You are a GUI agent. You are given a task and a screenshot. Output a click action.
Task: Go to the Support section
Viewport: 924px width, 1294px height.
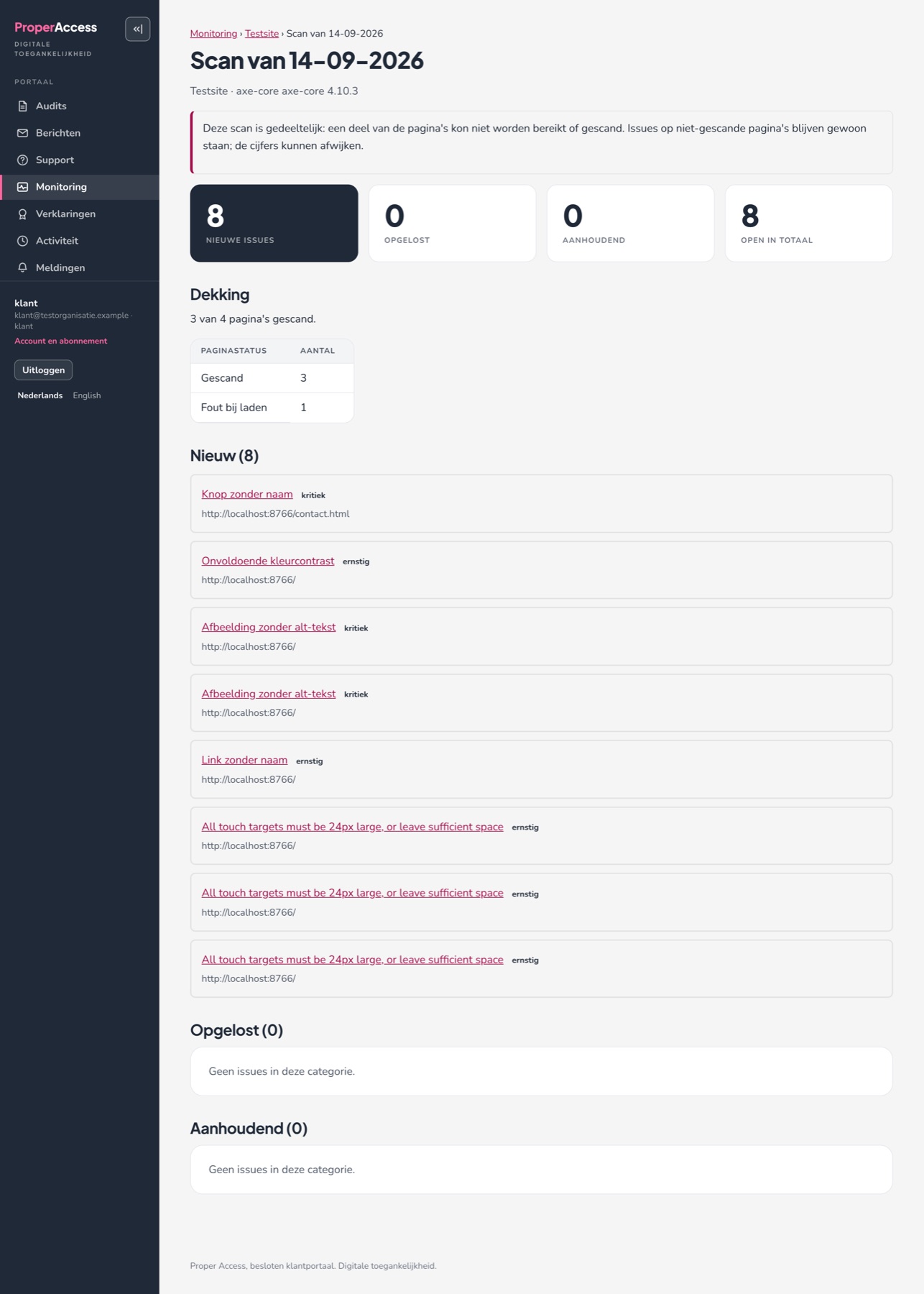pos(80,160)
